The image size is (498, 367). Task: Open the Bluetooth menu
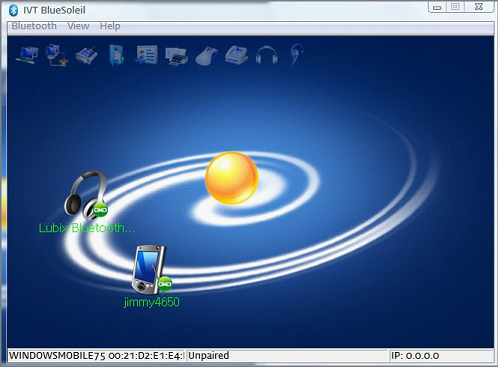pos(34,26)
